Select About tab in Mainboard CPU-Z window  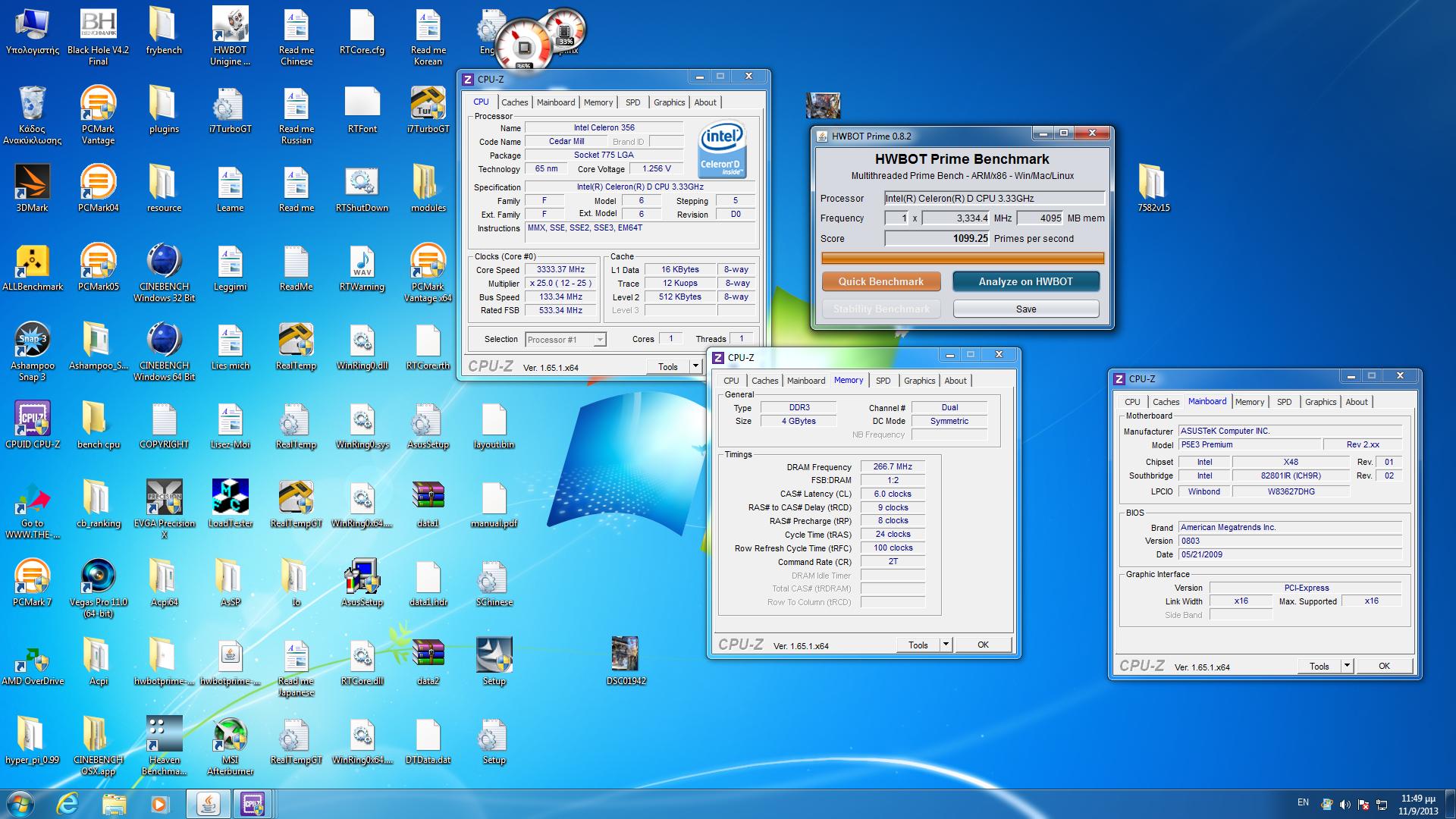point(1357,402)
